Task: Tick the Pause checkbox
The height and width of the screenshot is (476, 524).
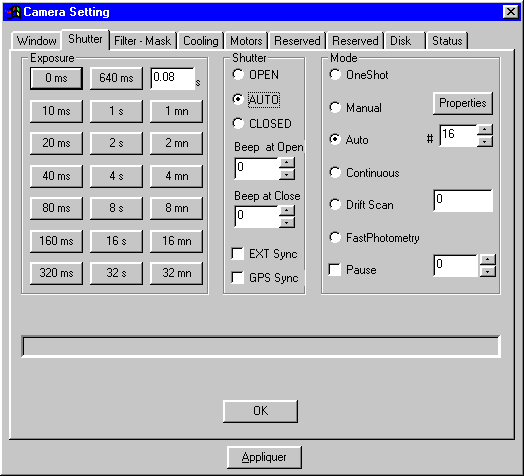Action: (x=335, y=269)
